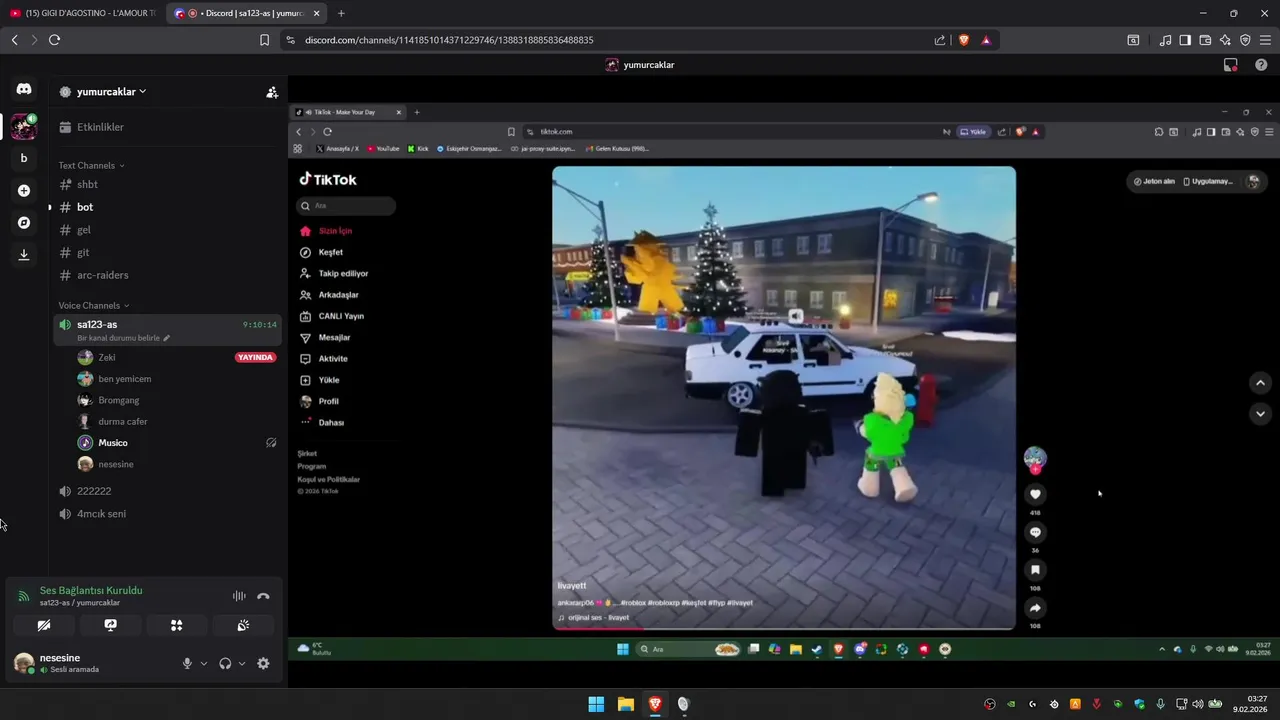Bookmark this page in the address bar

pos(264,40)
